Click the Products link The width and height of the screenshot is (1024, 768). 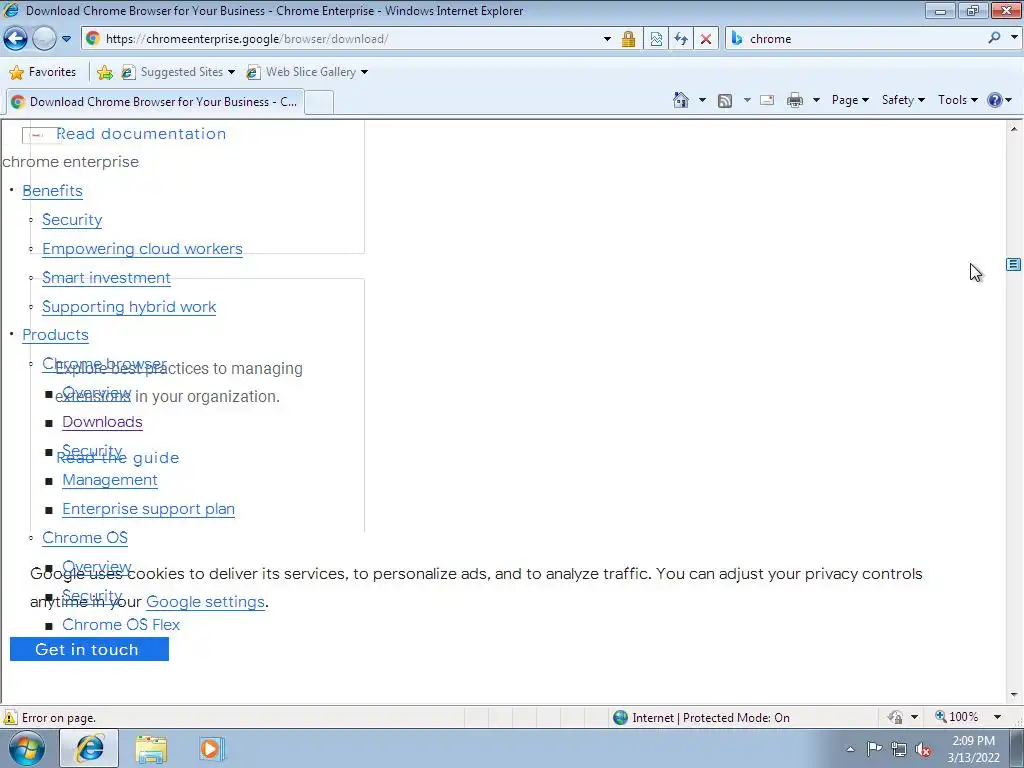click(x=56, y=334)
